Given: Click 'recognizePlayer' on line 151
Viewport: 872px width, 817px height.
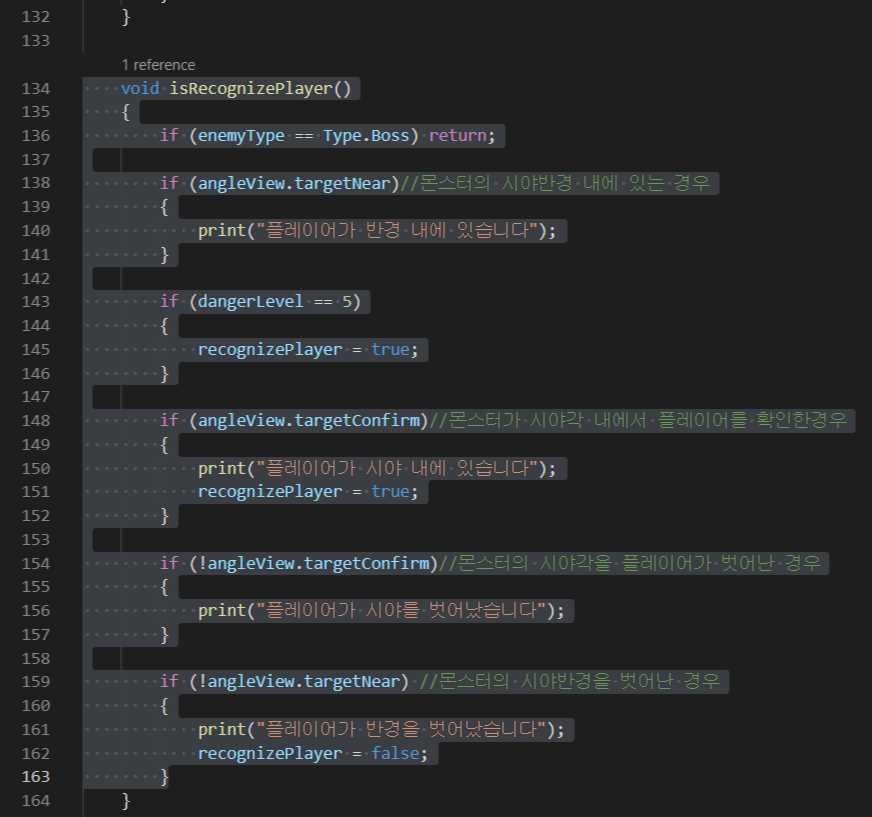Looking at the screenshot, I should click(x=270, y=492).
